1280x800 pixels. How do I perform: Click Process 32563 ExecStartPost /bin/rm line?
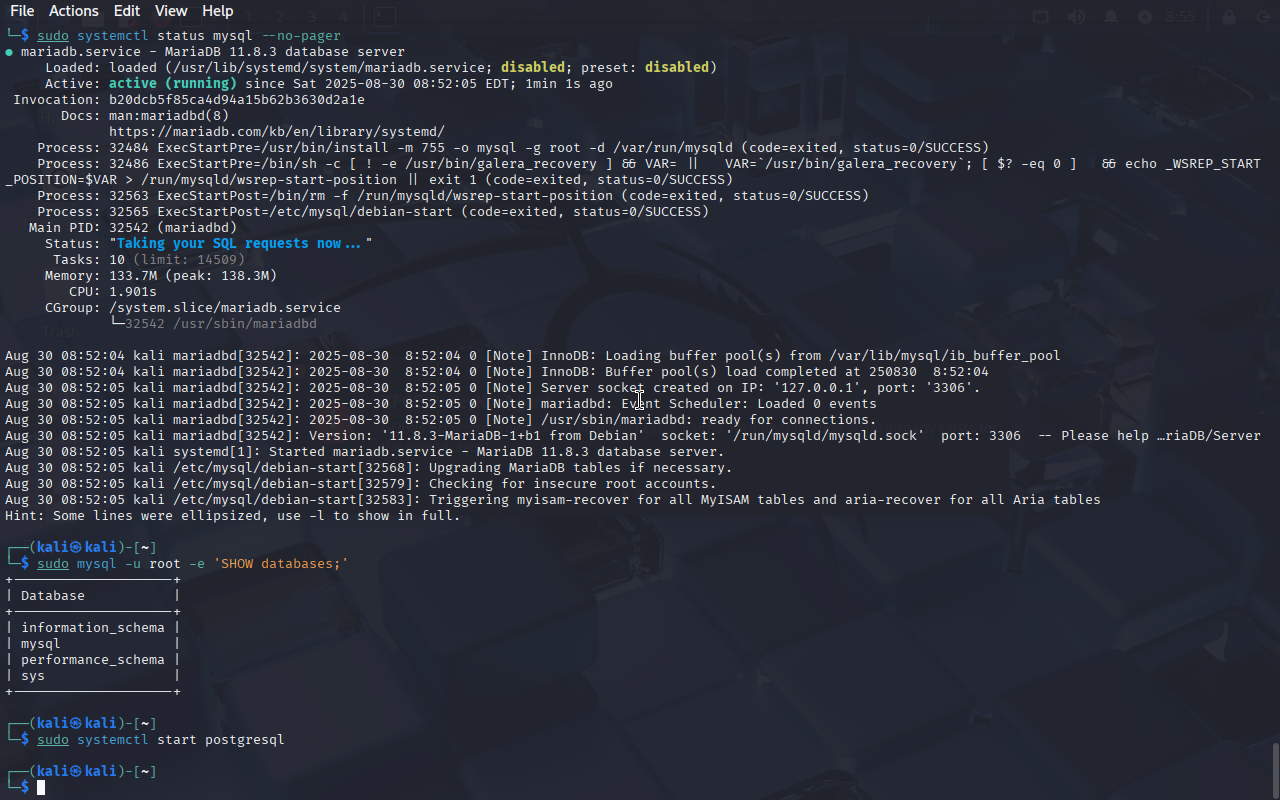pos(453,196)
